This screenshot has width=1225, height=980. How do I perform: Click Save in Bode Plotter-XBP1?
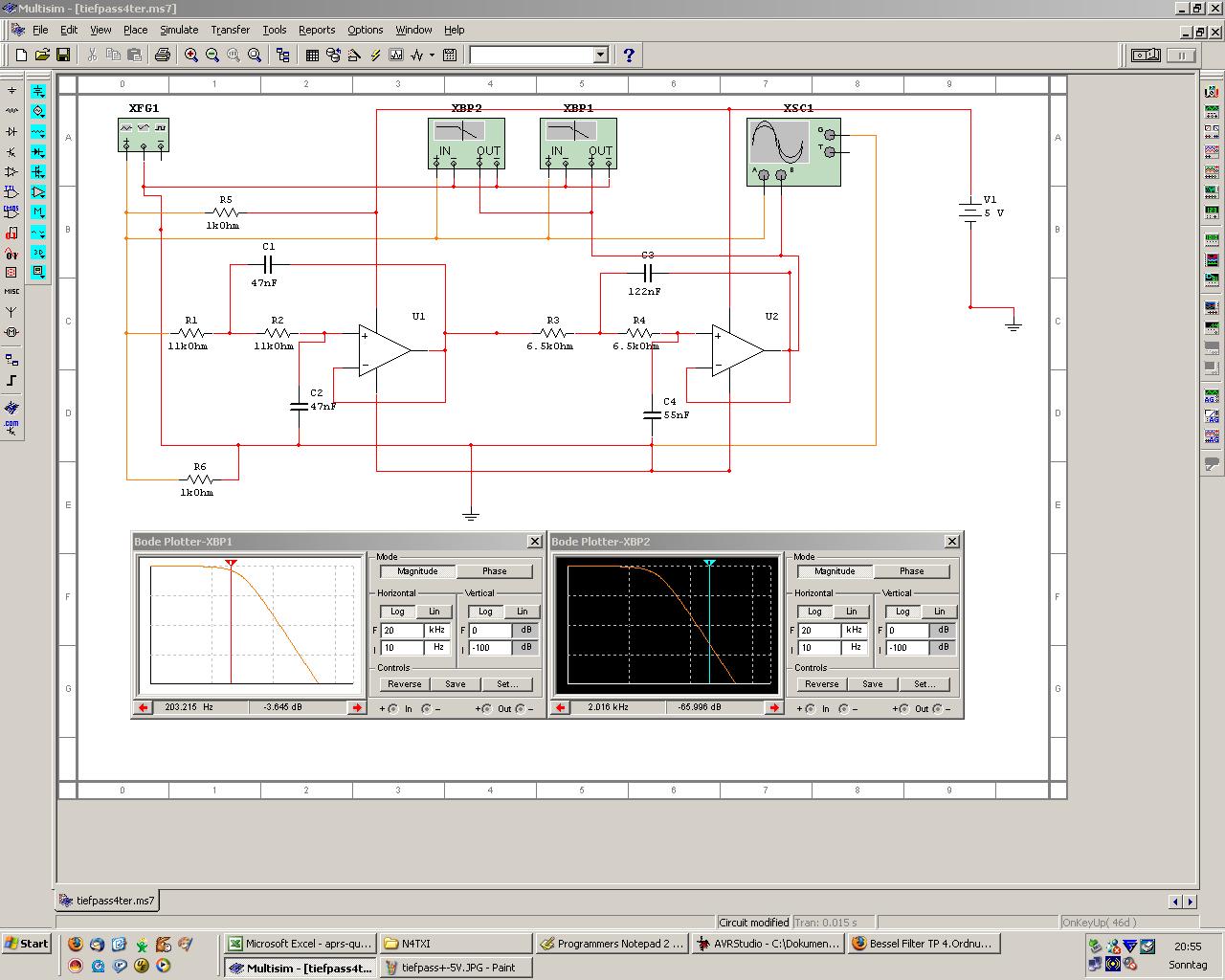pyautogui.click(x=456, y=684)
